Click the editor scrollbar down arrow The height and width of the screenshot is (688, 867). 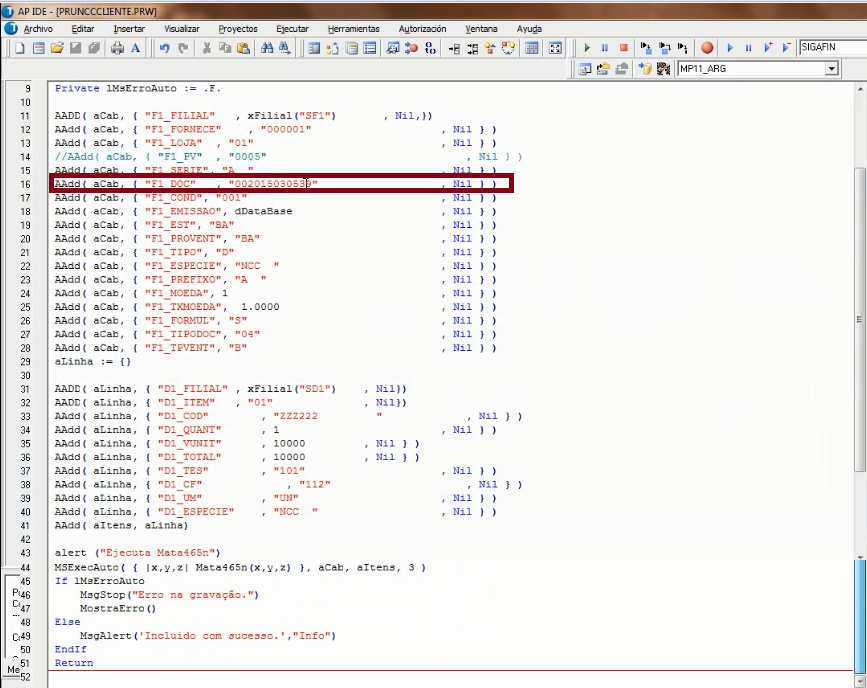click(860, 681)
